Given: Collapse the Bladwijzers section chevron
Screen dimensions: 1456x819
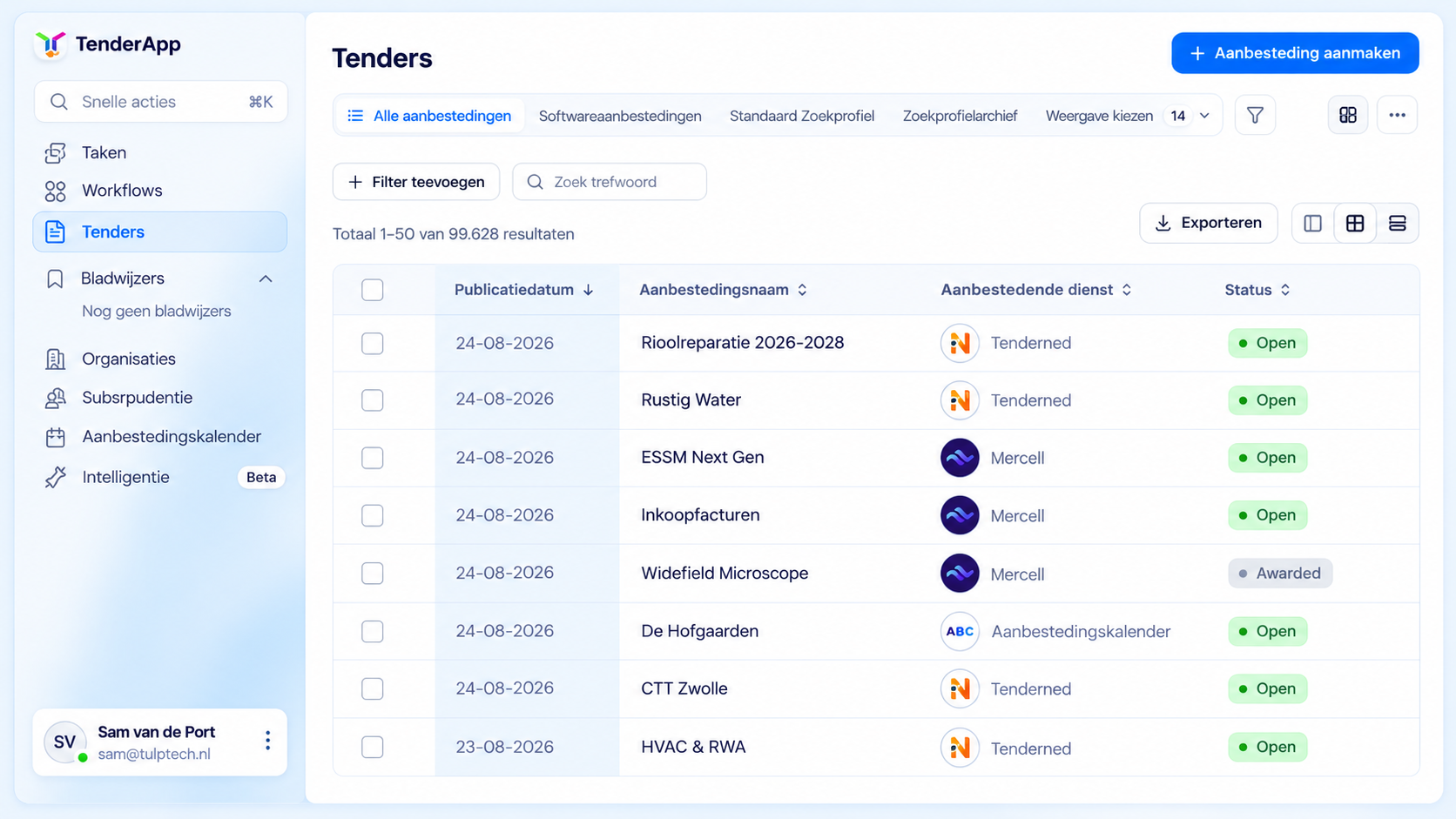Looking at the screenshot, I should [x=266, y=279].
